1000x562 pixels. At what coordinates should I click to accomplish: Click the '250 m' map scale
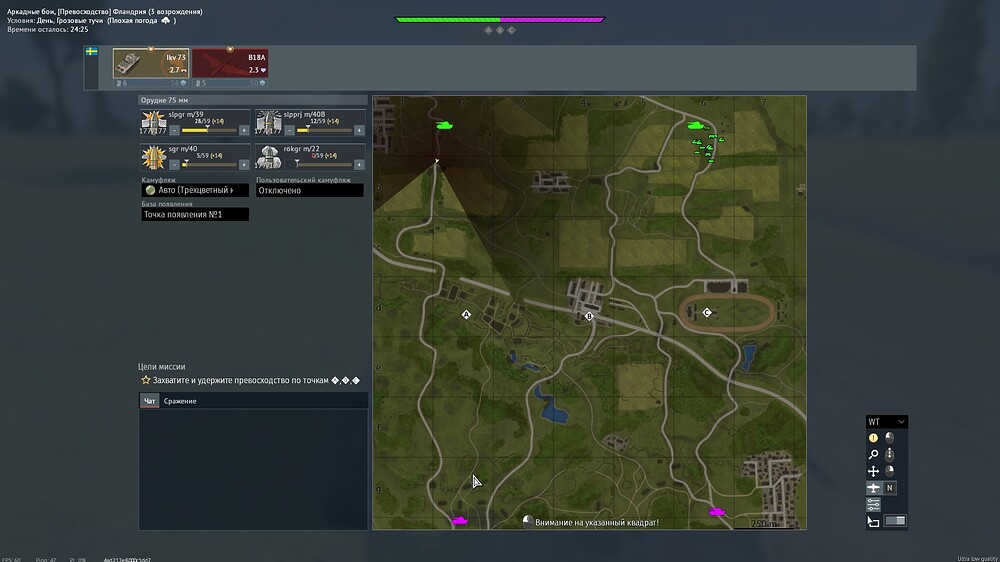coord(763,524)
